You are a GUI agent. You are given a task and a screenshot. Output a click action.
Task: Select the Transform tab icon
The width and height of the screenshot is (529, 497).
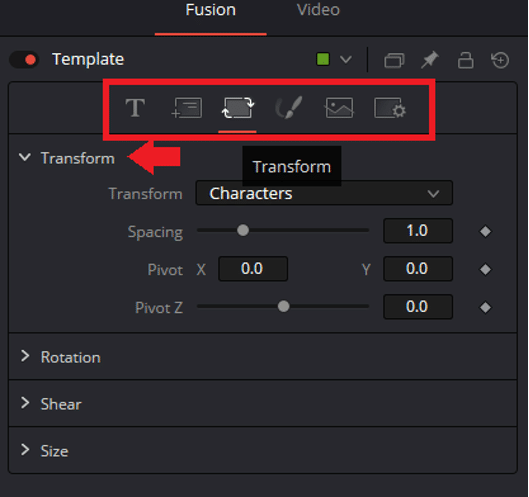pyautogui.click(x=238, y=108)
